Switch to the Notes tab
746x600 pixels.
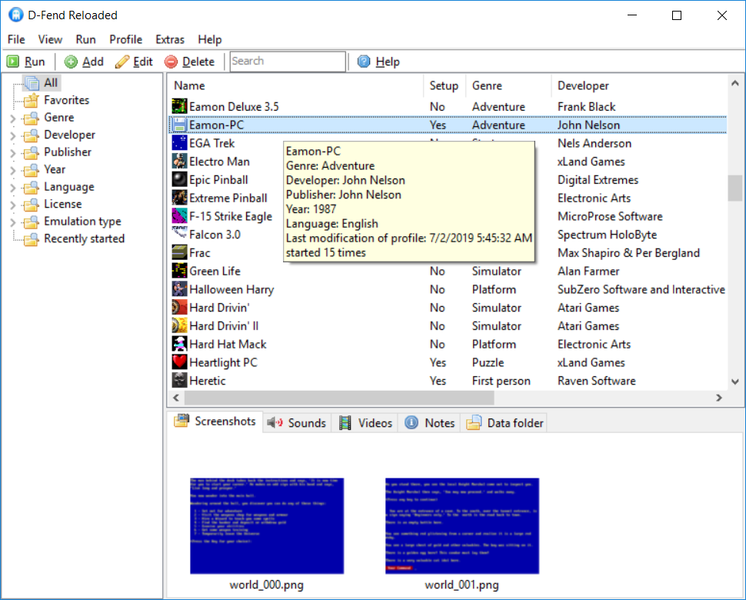[430, 423]
